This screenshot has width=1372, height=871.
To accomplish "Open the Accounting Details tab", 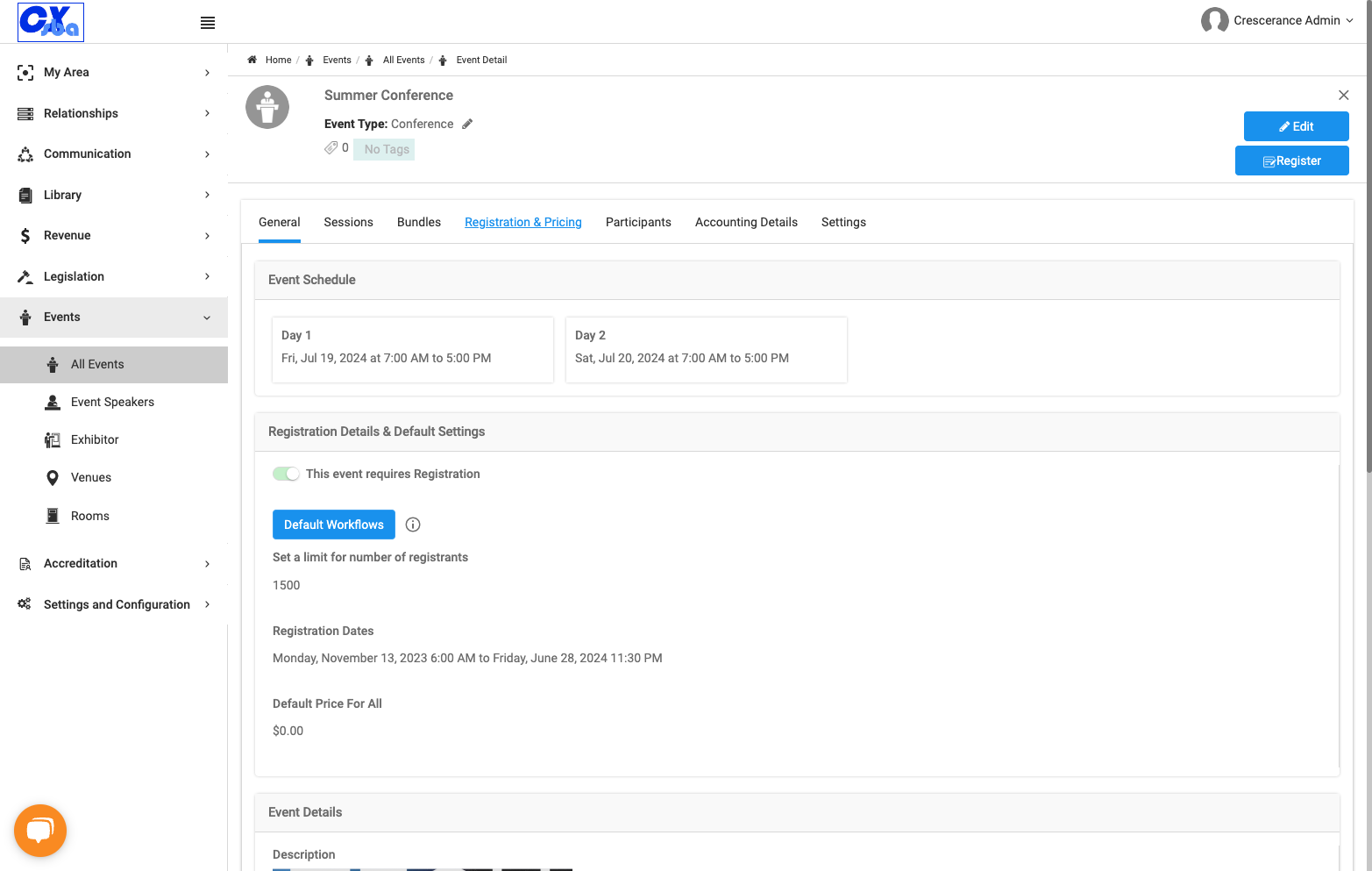I will point(746,222).
